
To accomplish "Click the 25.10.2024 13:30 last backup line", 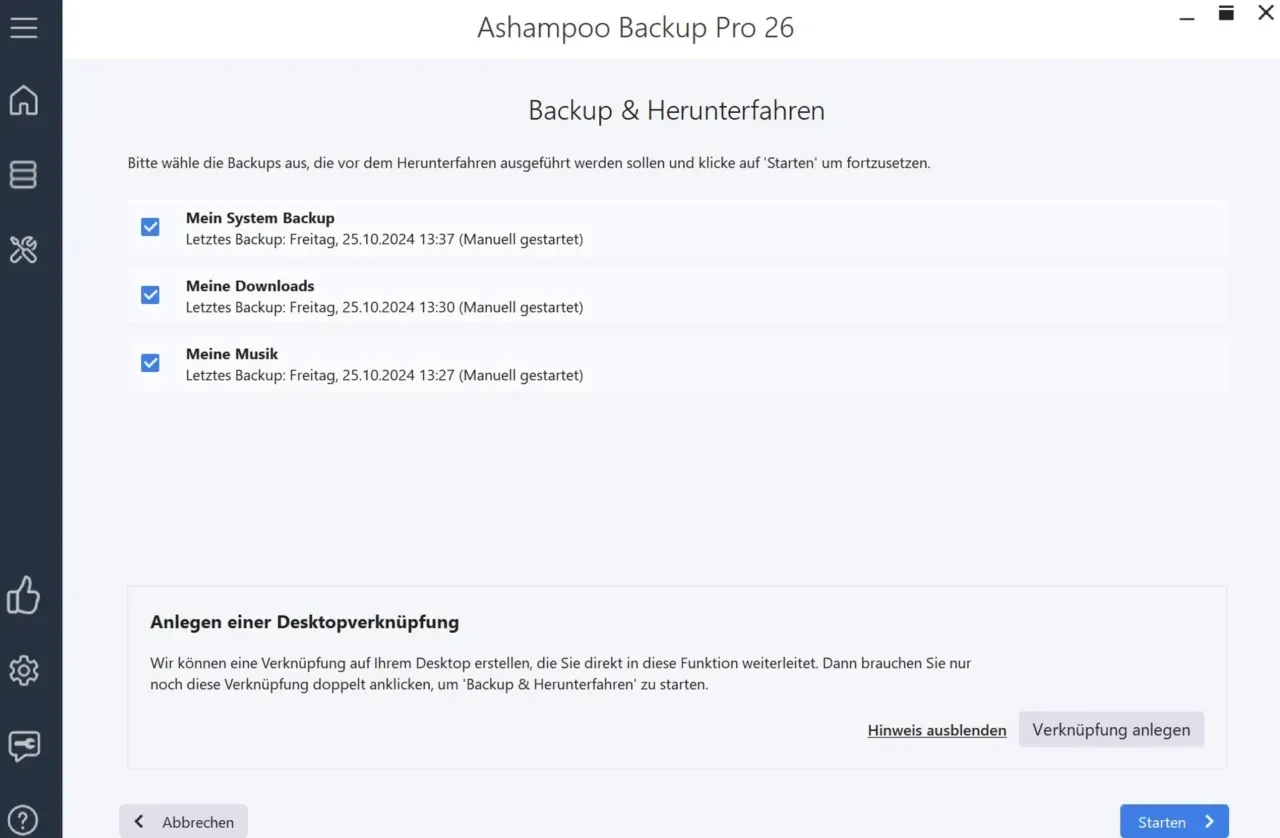I will [x=384, y=308].
